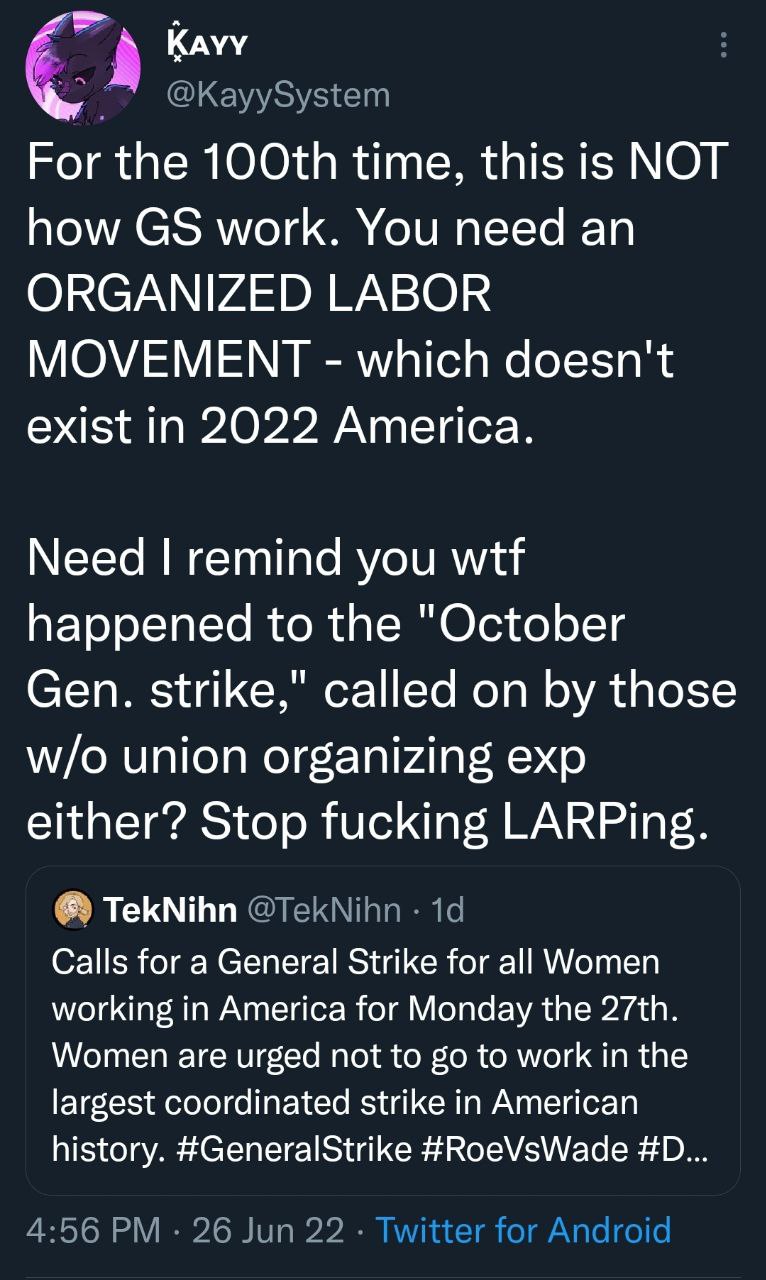Click the "ORGANIZED LABOR" text in tweet

tap(259, 296)
